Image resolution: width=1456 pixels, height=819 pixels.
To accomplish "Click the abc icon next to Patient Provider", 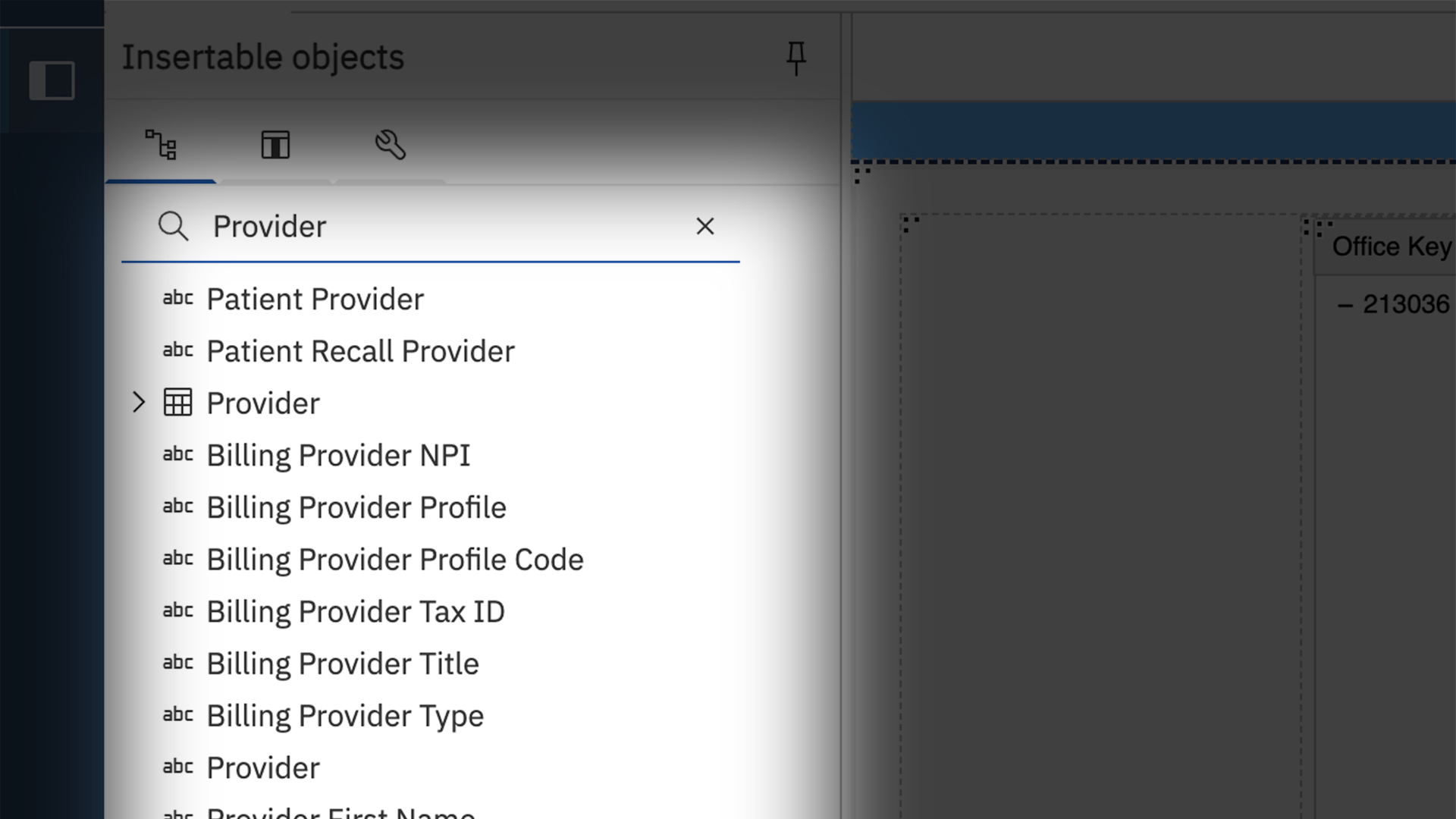I will pyautogui.click(x=177, y=299).
